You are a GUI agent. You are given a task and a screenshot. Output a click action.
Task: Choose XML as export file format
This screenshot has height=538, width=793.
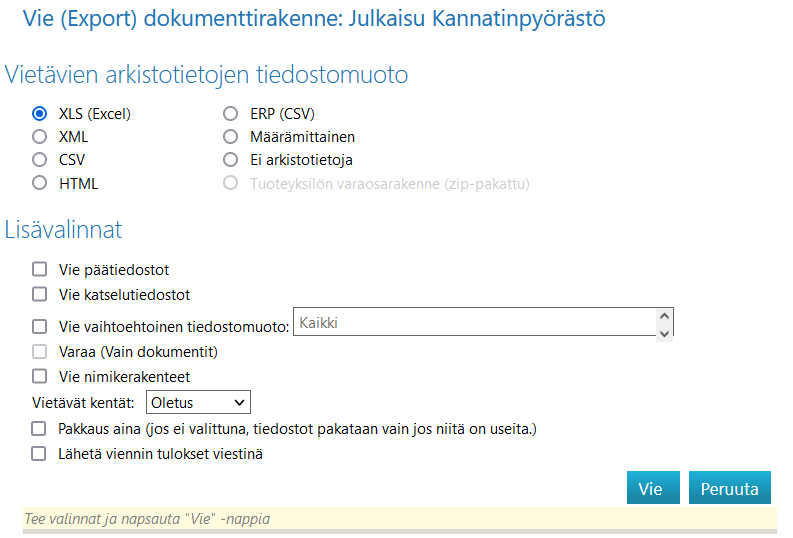coord(40,137)
